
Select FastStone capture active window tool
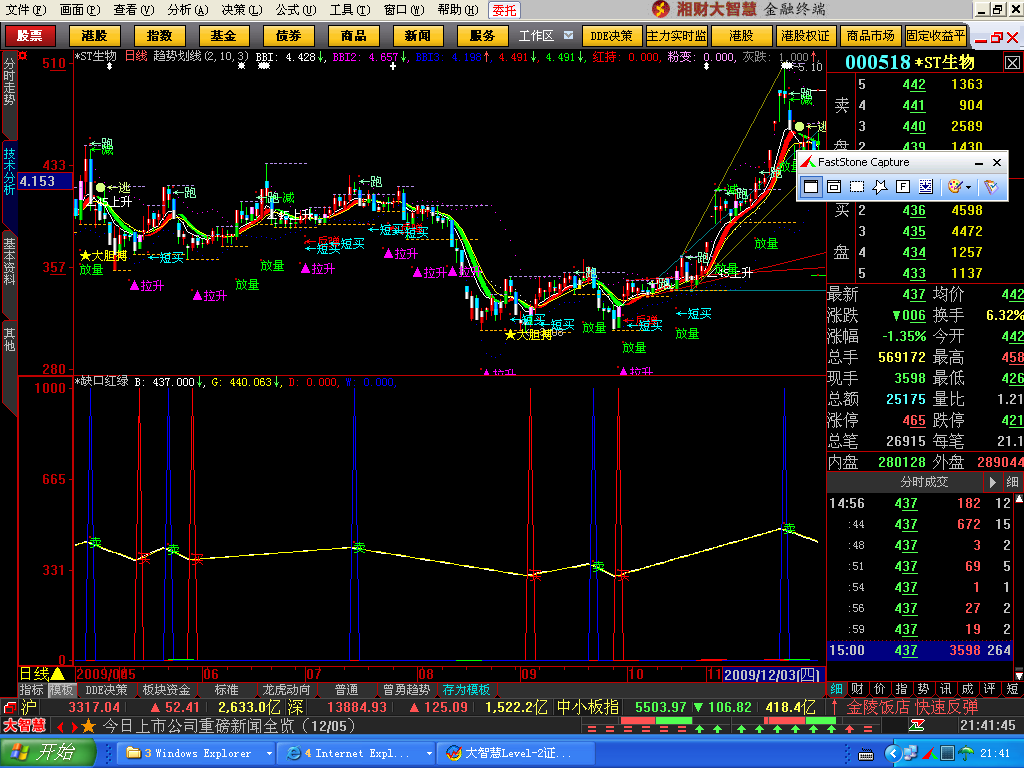[x=810, y=187]
